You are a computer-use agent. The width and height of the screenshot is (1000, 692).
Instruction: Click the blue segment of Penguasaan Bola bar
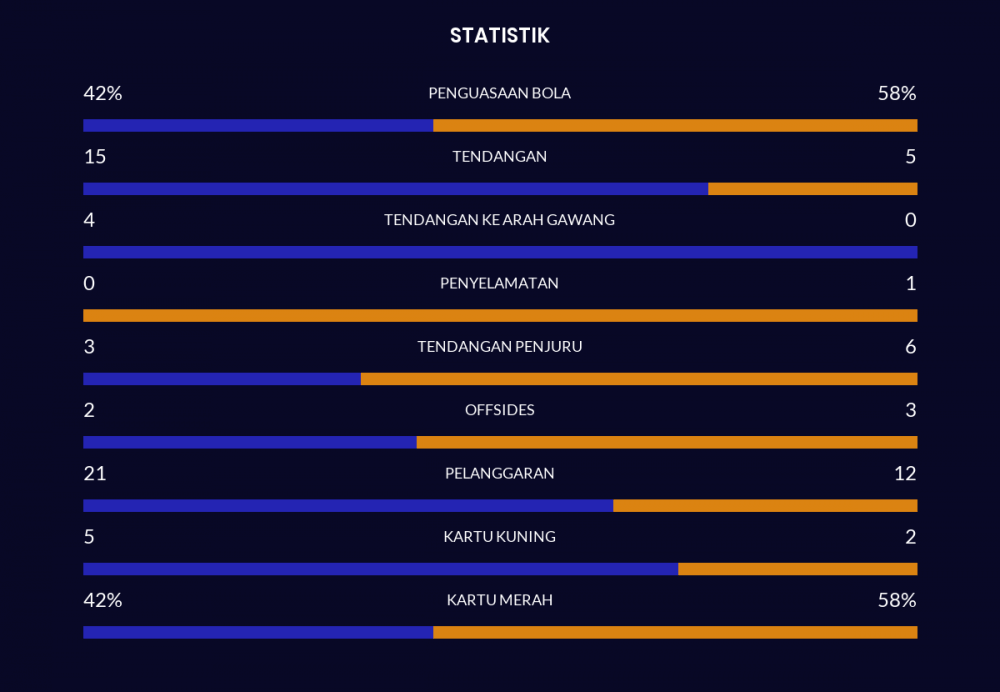pyautogui.click(x=258, y=126)
